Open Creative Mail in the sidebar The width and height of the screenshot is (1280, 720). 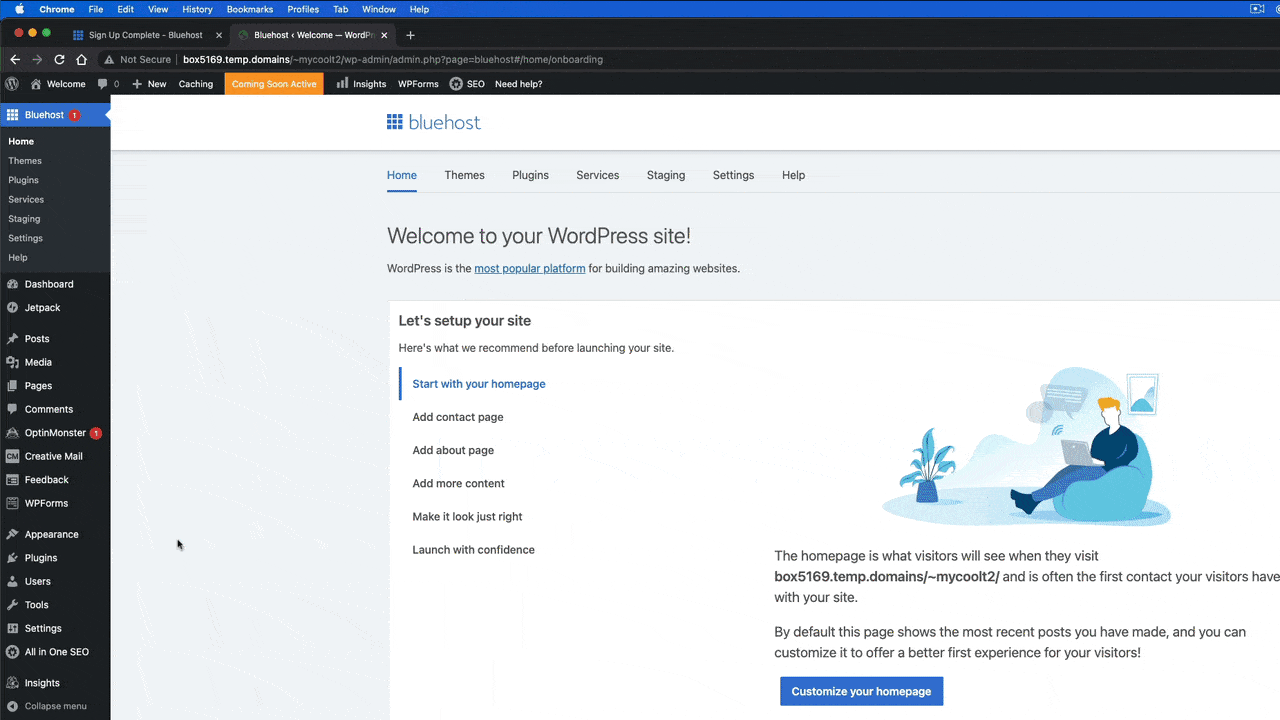coord(55,456)
